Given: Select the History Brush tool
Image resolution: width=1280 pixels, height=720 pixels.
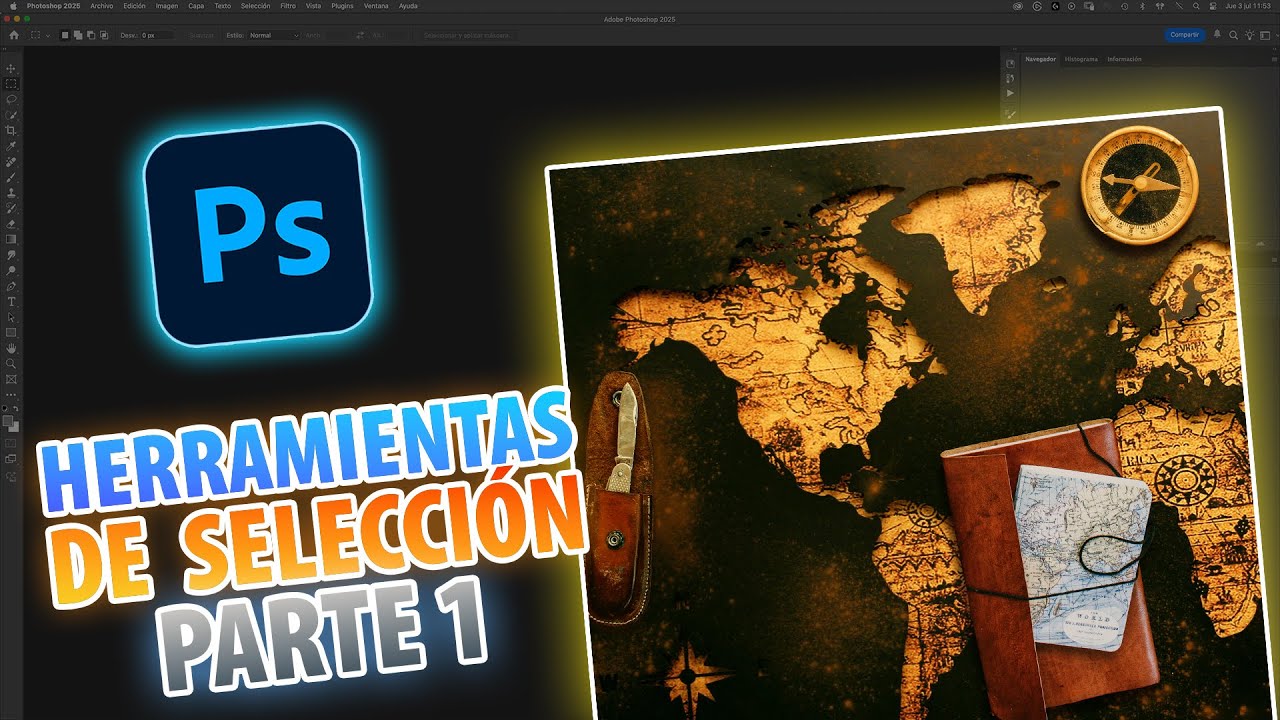Looking at the screenshot, I should [x=12, y=208].
